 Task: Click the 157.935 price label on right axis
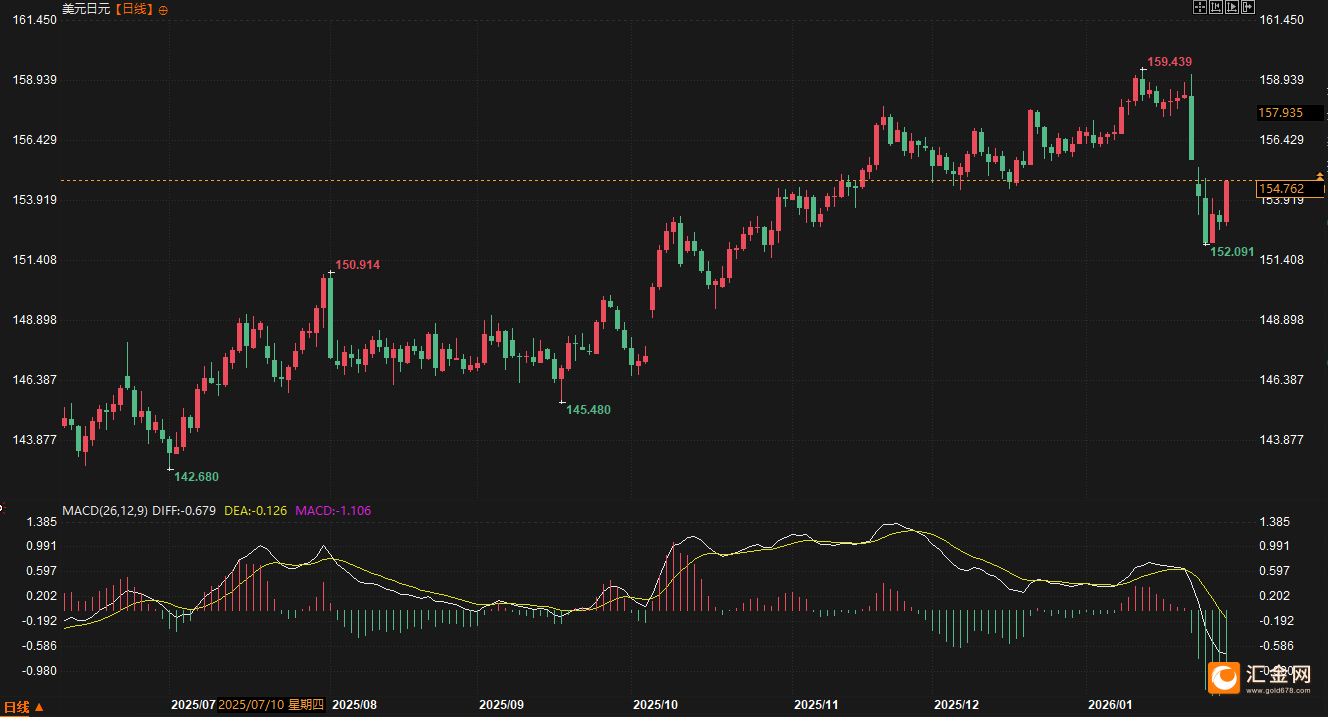1279,113
